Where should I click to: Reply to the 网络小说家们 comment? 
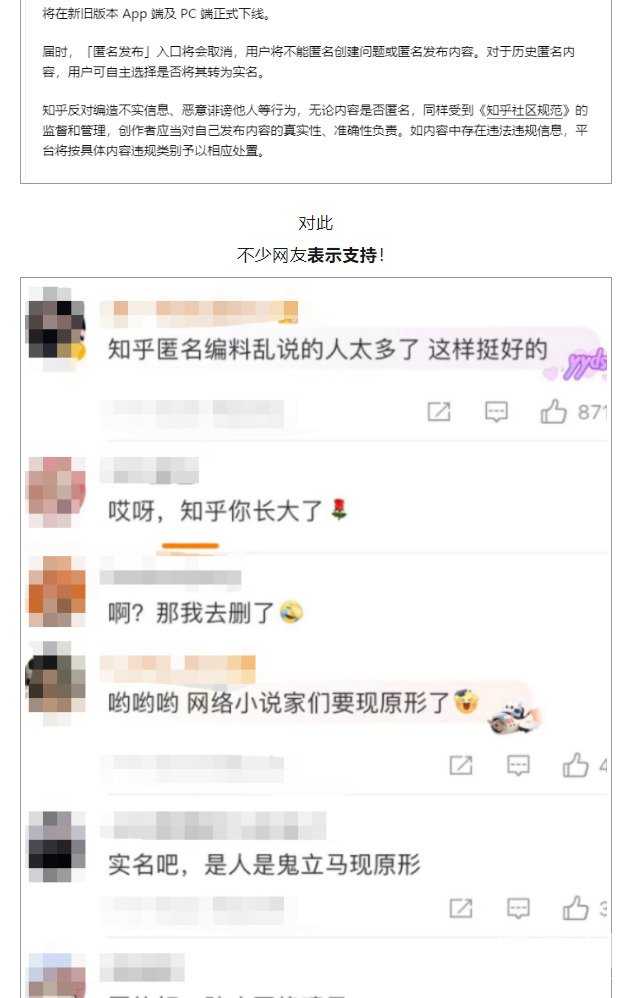pyautogui.click(x=518, y=765)
